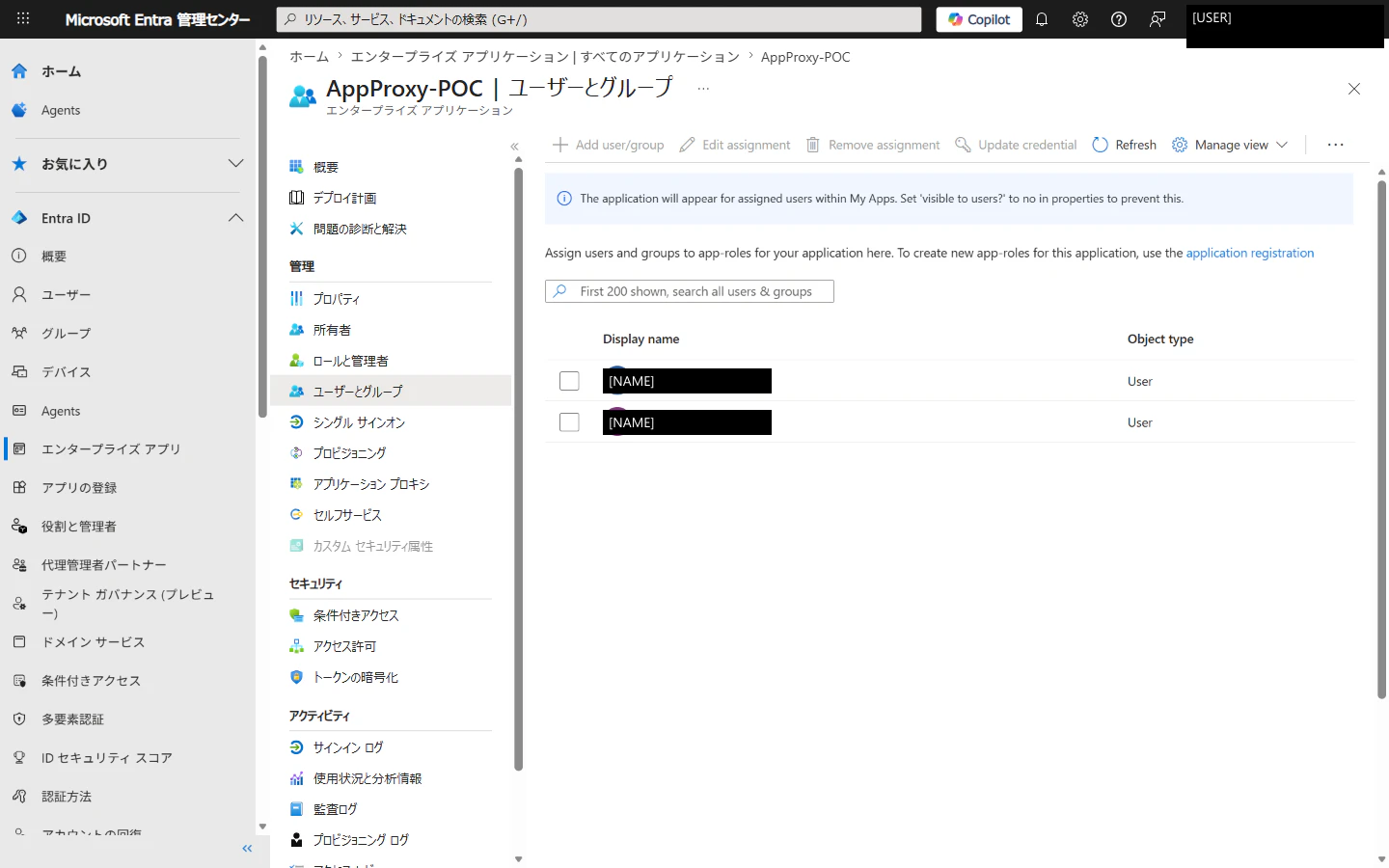Open シングル サインオン menu item

[x=359, y=422]
